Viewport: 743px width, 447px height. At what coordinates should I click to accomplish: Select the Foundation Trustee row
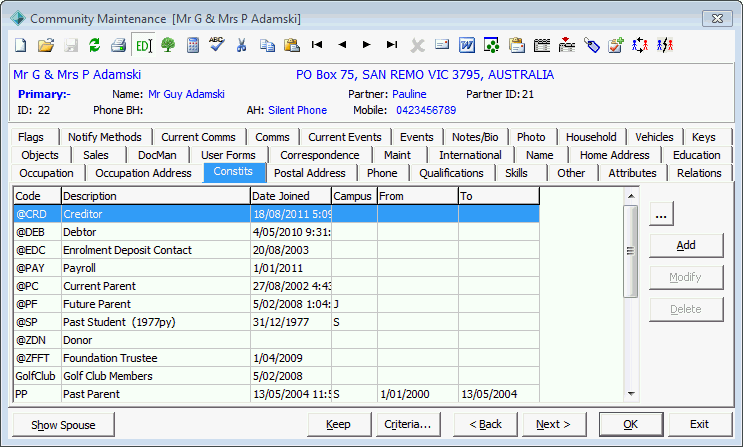[276, 358]
